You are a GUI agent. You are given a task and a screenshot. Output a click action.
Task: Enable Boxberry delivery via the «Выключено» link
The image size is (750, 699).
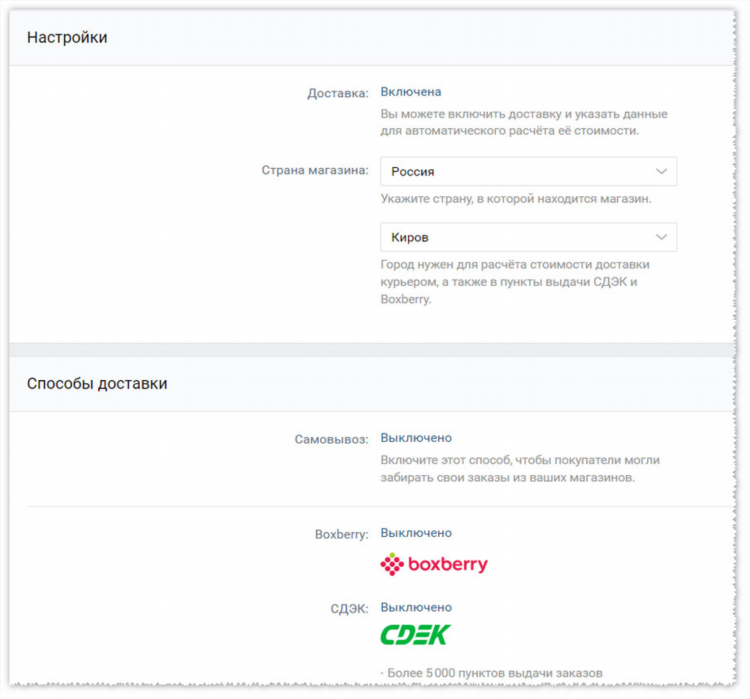416,533
